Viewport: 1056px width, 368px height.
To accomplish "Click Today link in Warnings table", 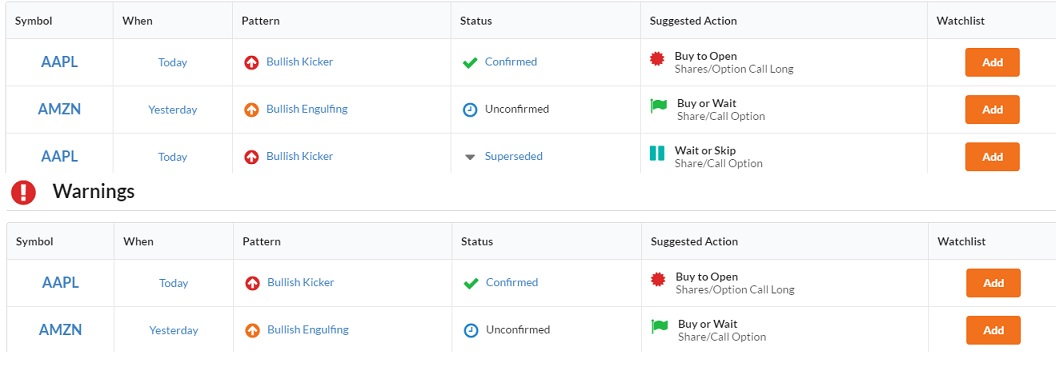I will (x=173, y=283).
